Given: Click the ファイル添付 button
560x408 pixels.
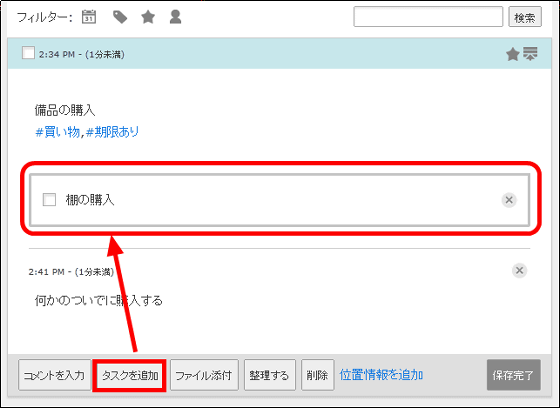Looking at the screenshot, I should (204, 375).
